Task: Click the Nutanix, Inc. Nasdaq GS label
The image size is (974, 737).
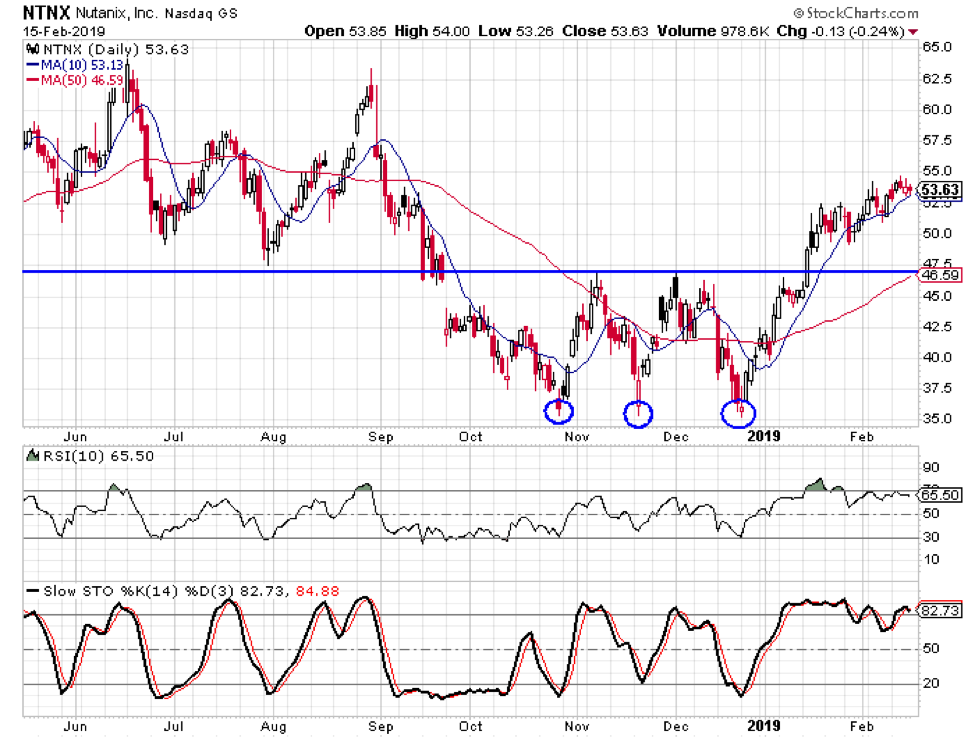Action: [x=157, y=13]
